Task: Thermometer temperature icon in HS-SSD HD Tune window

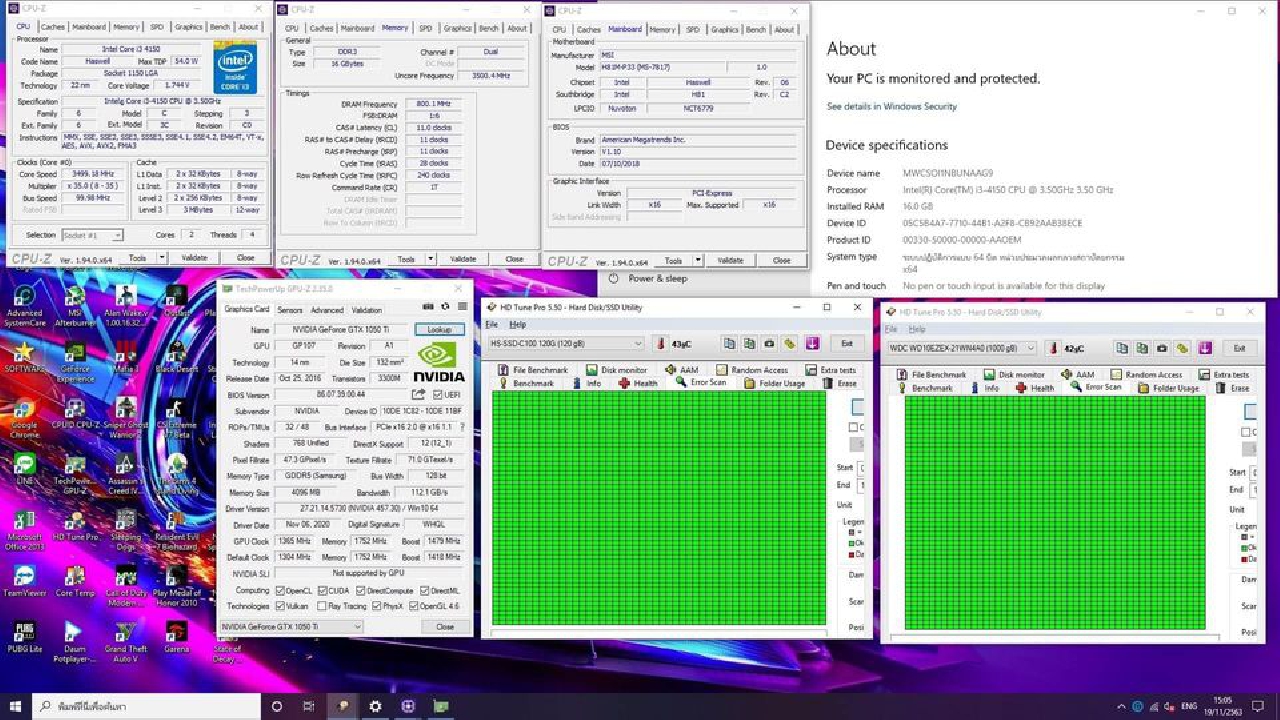Action: (661, 343)
